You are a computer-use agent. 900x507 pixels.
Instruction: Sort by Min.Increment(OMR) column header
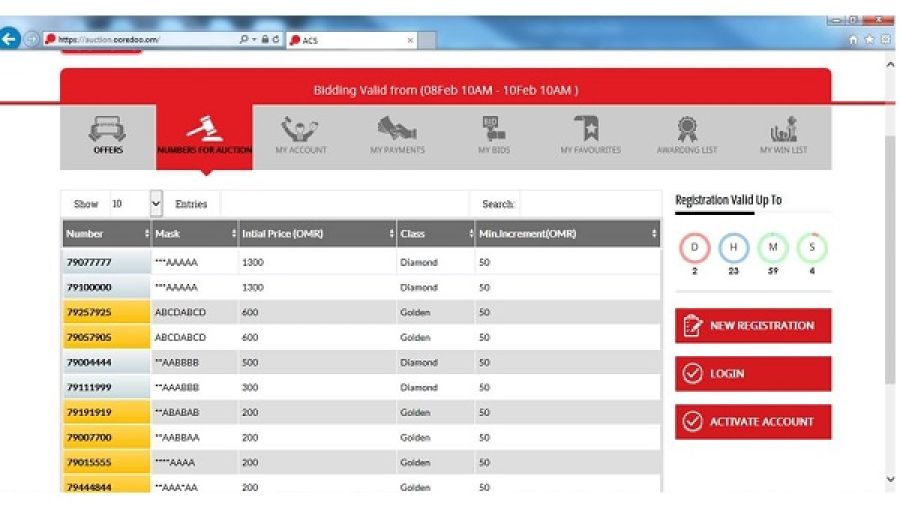coord(568,234)
